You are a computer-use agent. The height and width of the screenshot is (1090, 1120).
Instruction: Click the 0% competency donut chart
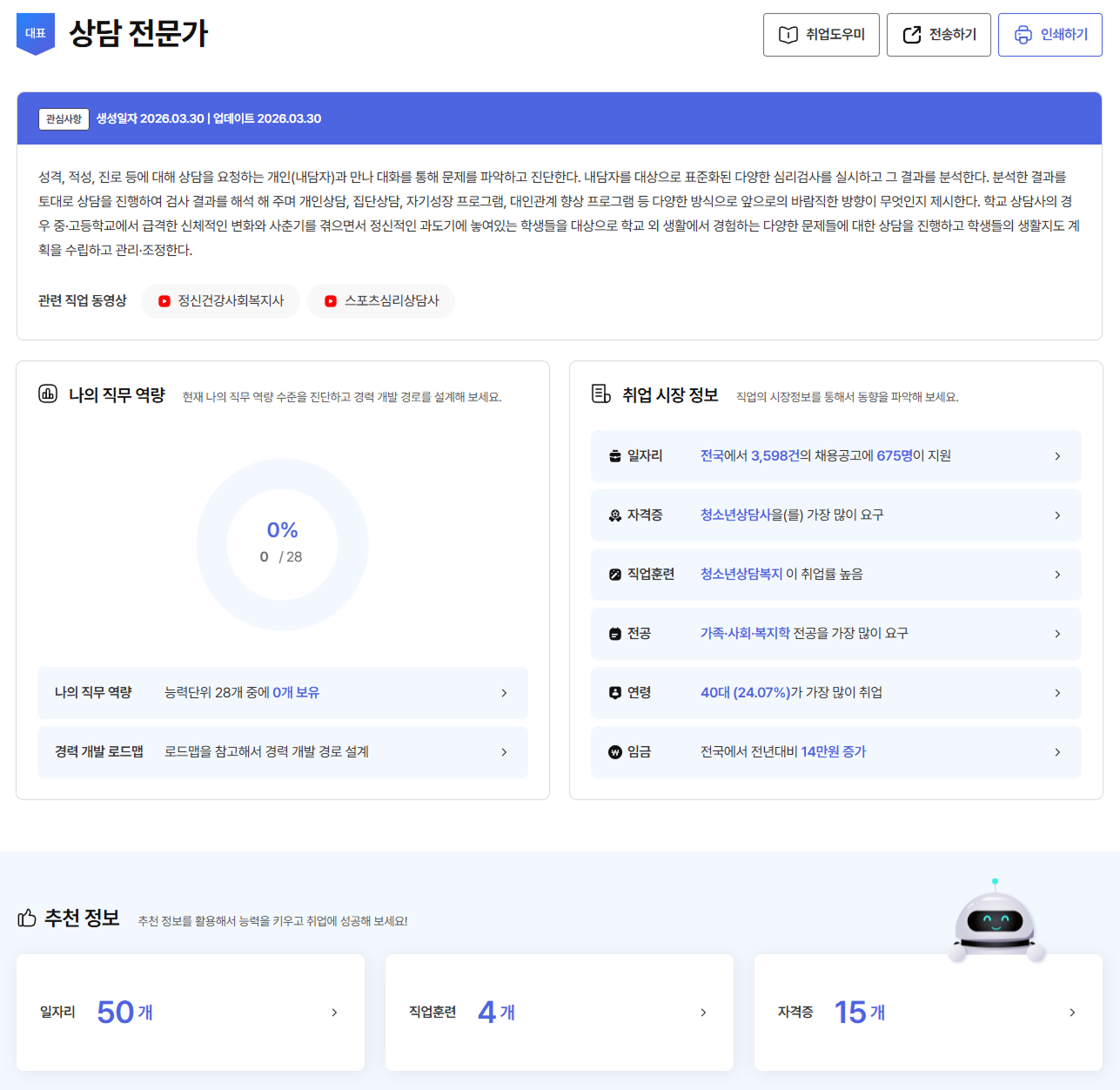point(282,544)
